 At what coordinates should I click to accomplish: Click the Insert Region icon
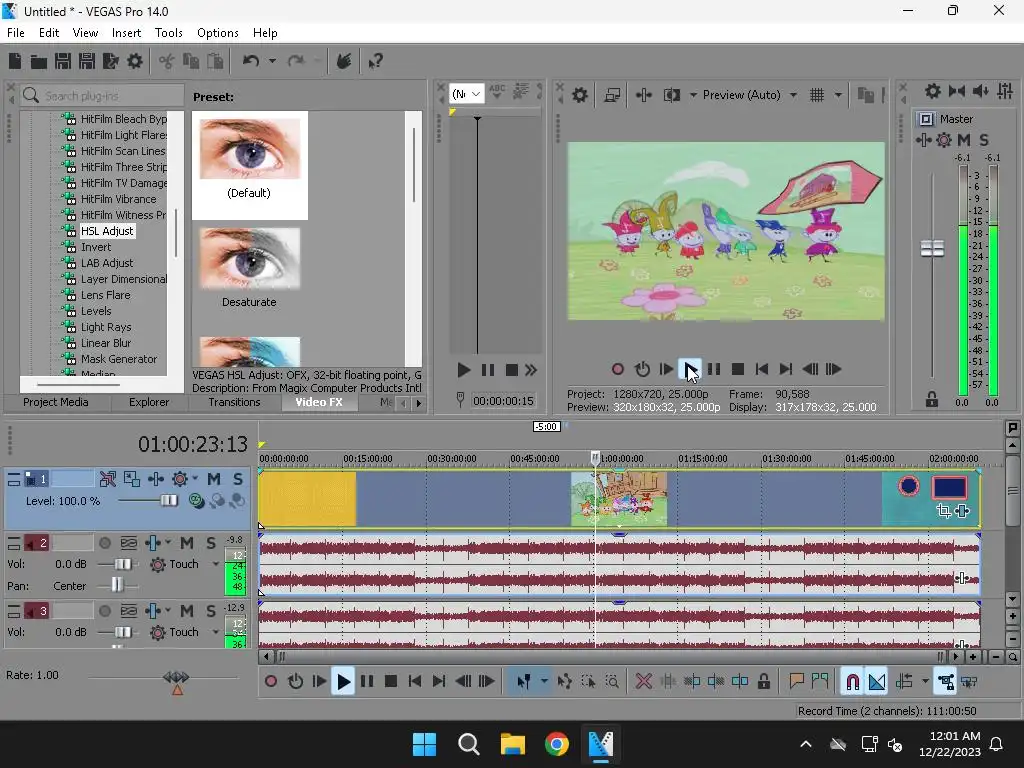820,682
